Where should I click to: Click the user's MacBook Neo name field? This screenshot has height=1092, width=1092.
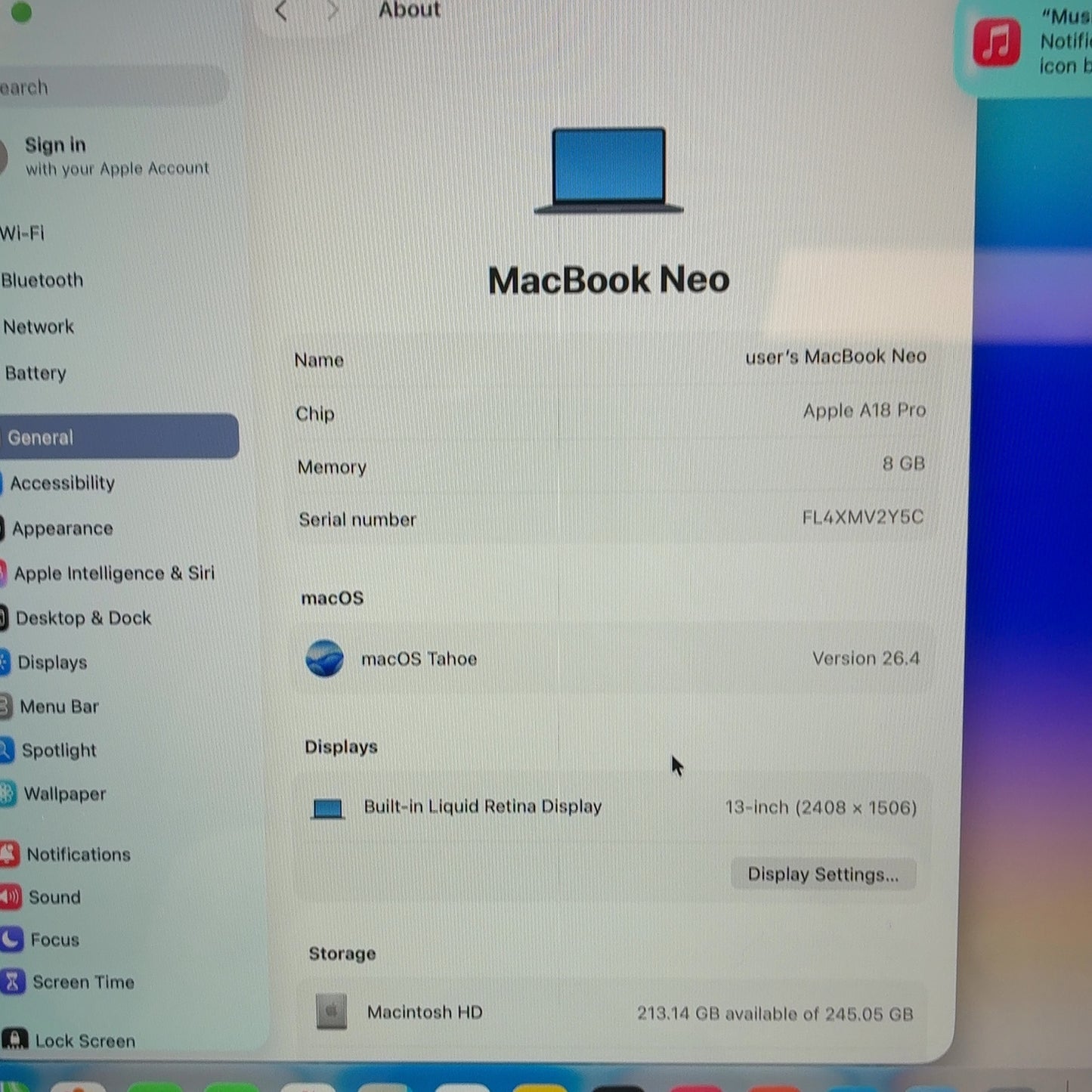[x=836, y=357]
